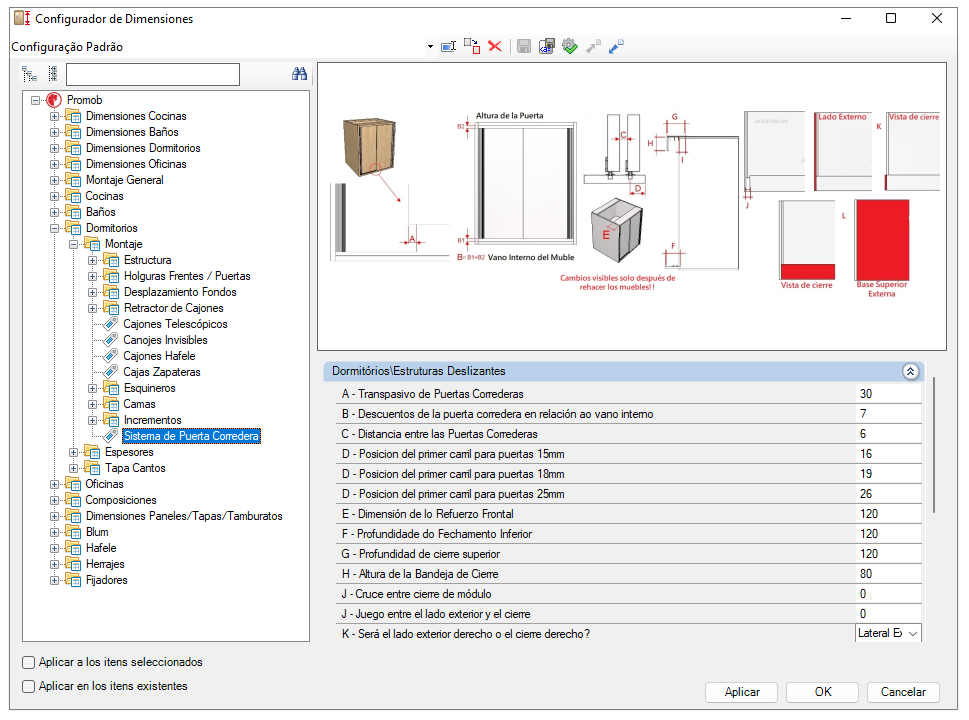Click the binoculars search icon

pyautogui.click(x=300, y=74)
